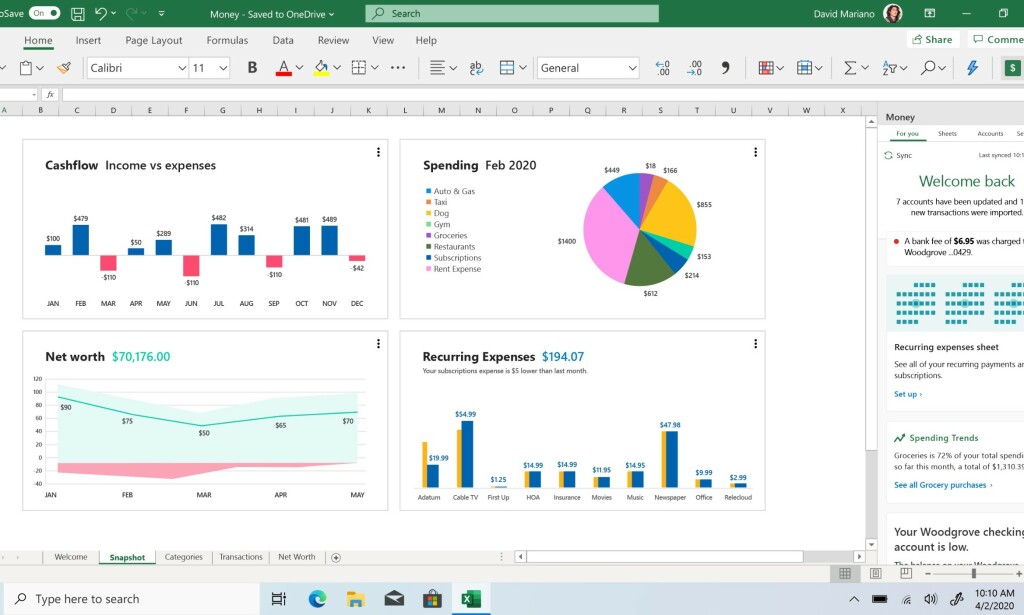Open Microsoft Edge from the taskbar
The height and width of the screenshot is (615, 1024).
(317, 599)
